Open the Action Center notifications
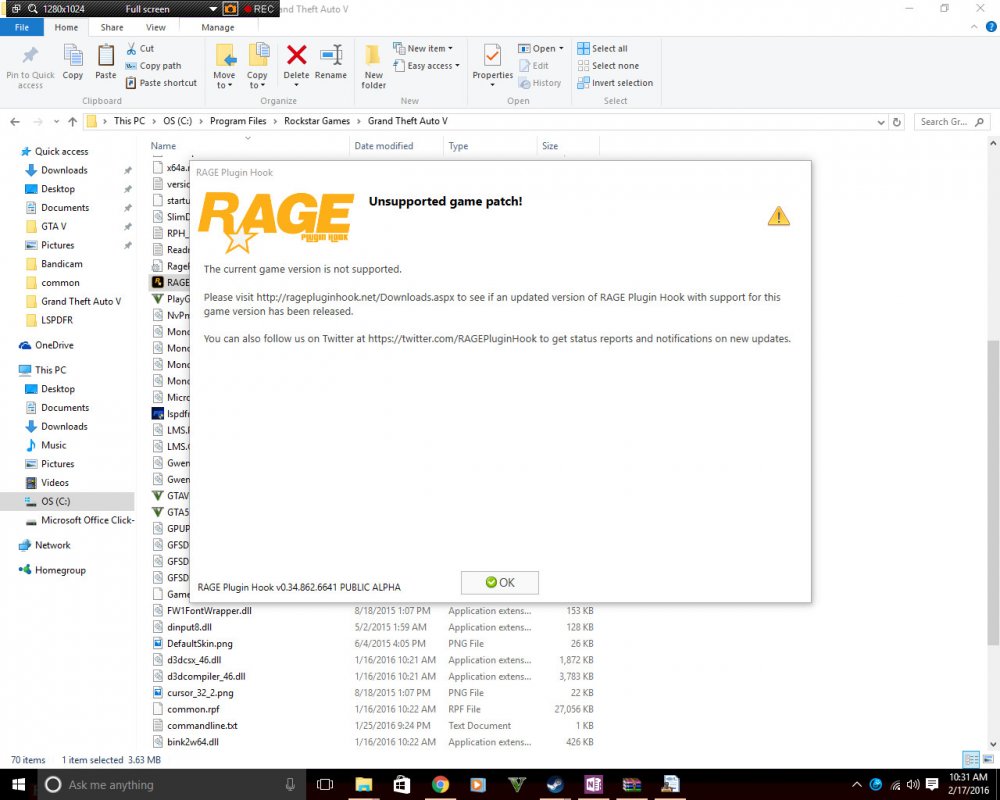The image size is (1000, 800). pos(932,784)
